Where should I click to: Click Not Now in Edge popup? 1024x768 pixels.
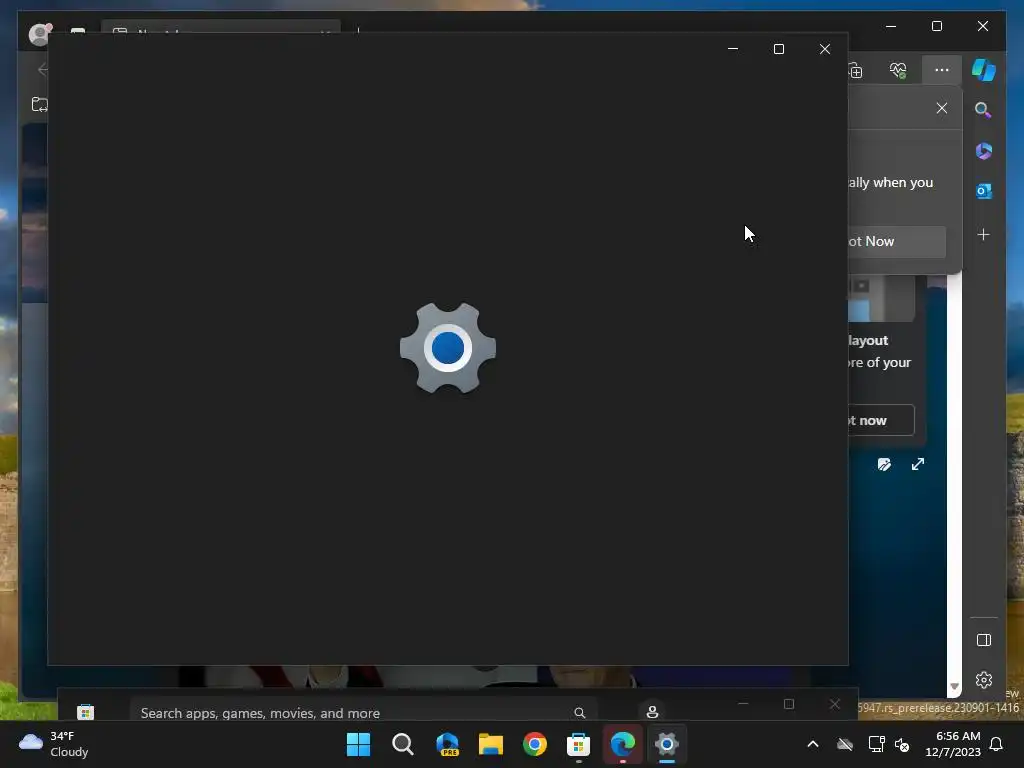point(897,242)
